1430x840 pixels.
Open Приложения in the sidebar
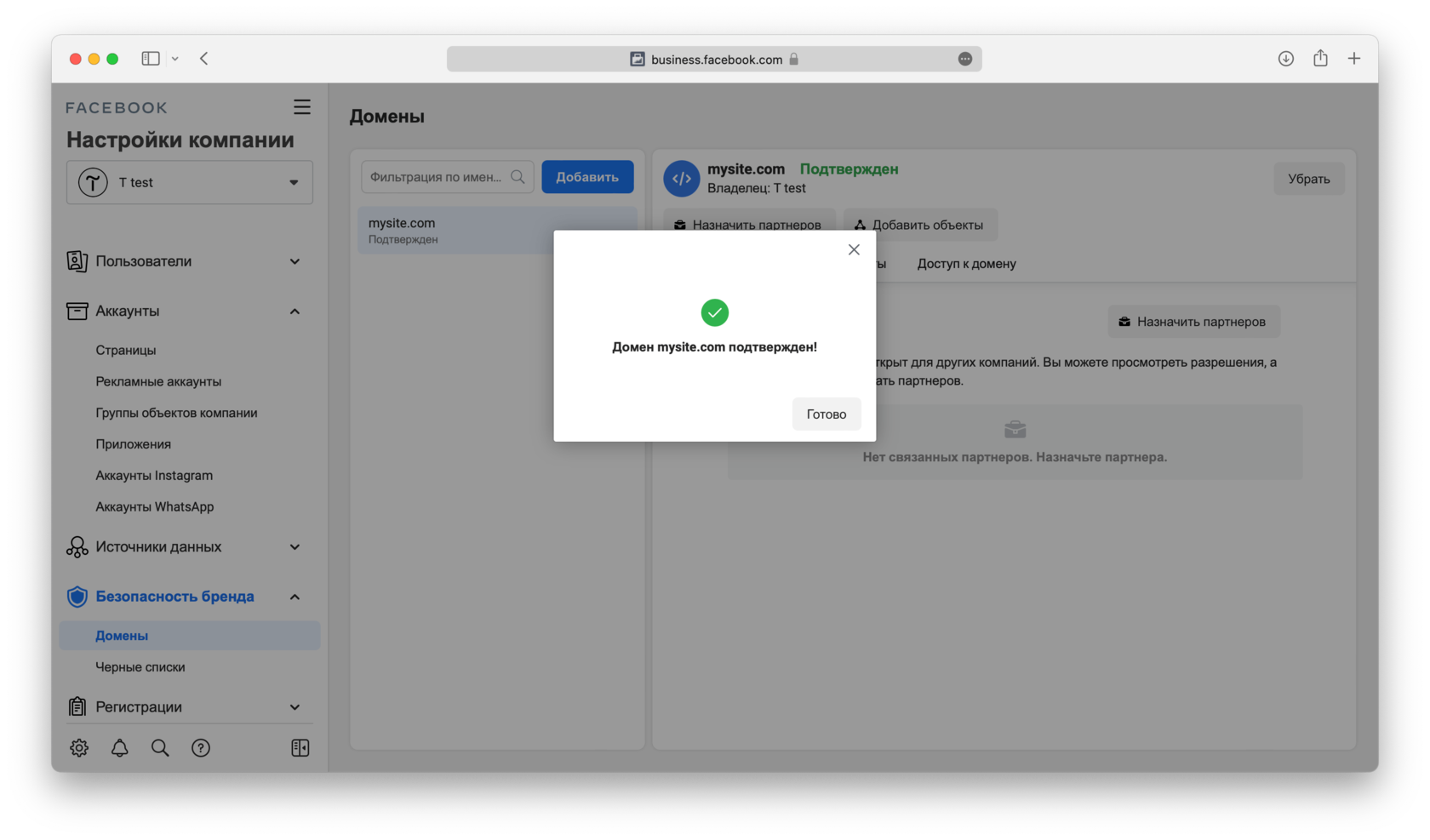click(x=134, y=444)
